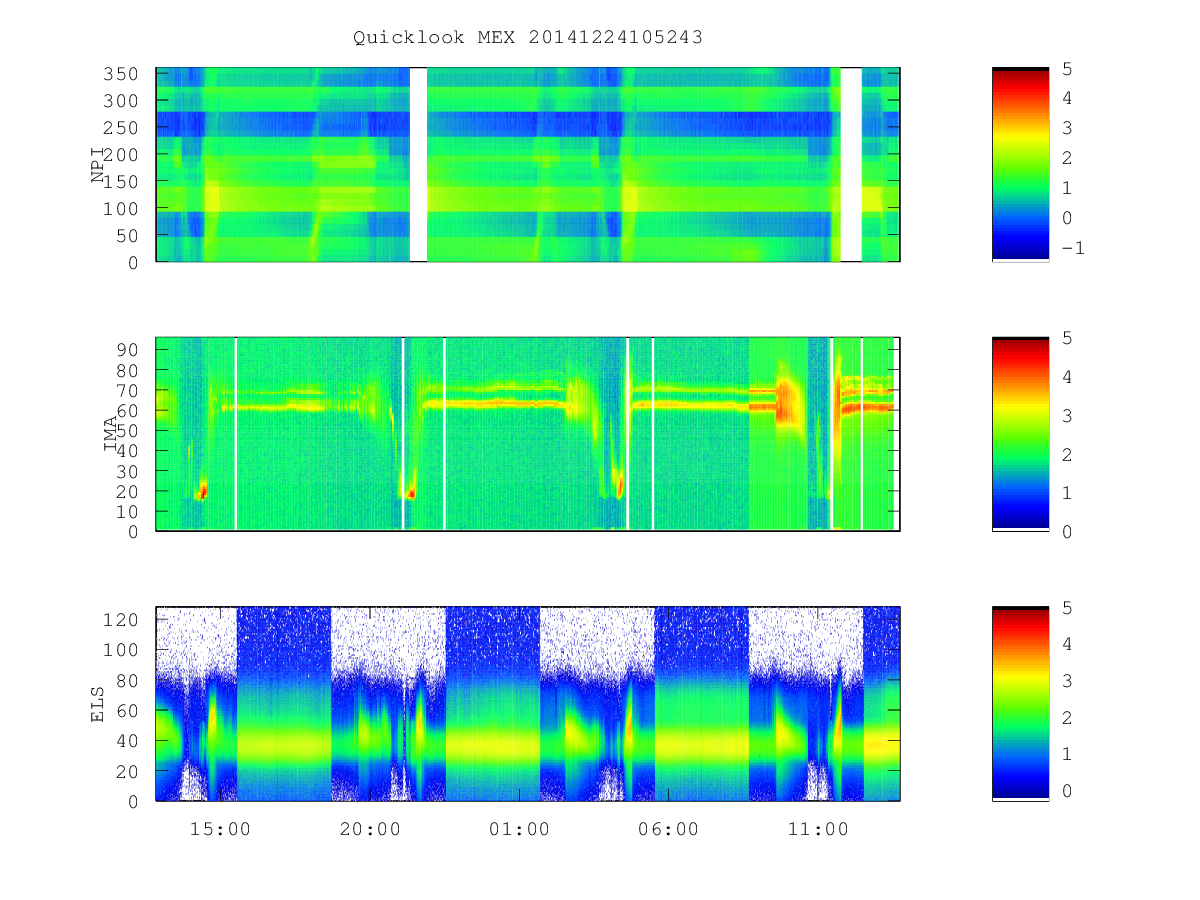Select the ELS axis label
The image size is (1200, 900).
pos(98,704)
